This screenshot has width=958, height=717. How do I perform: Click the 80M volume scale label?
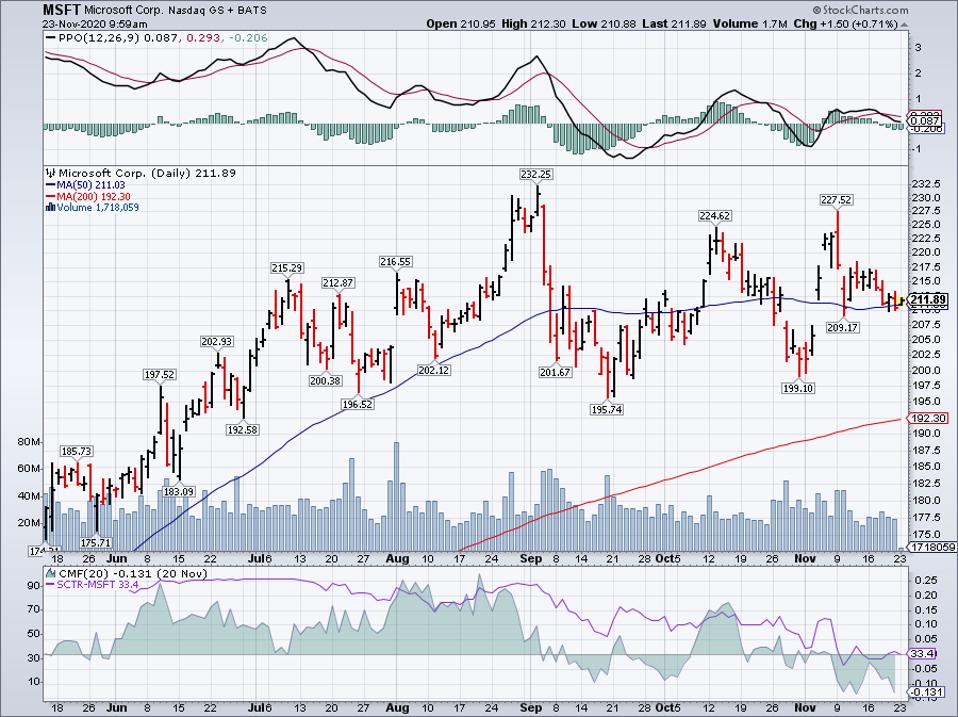pyautogui.click(x=29, y=442)
